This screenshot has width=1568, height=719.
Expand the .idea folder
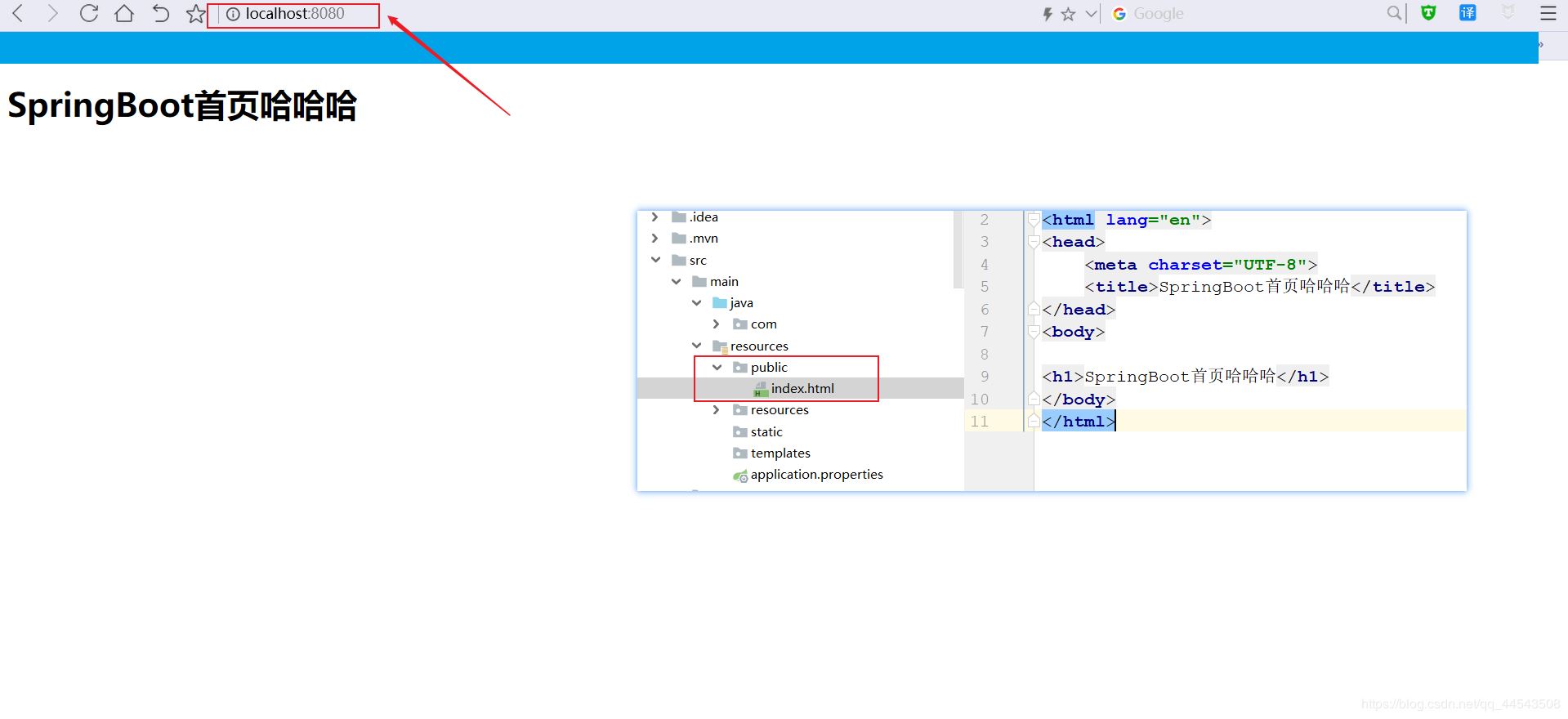coord(654,217)
